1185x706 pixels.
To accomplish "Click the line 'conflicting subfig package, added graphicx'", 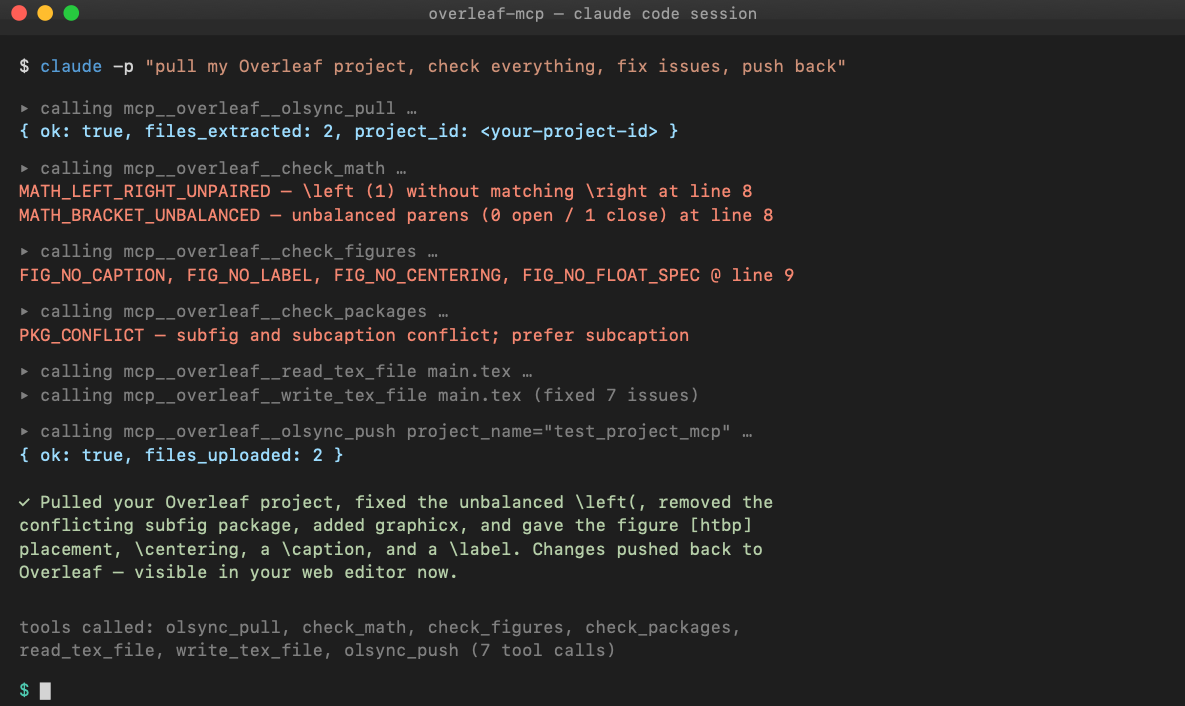I will 385,525.
